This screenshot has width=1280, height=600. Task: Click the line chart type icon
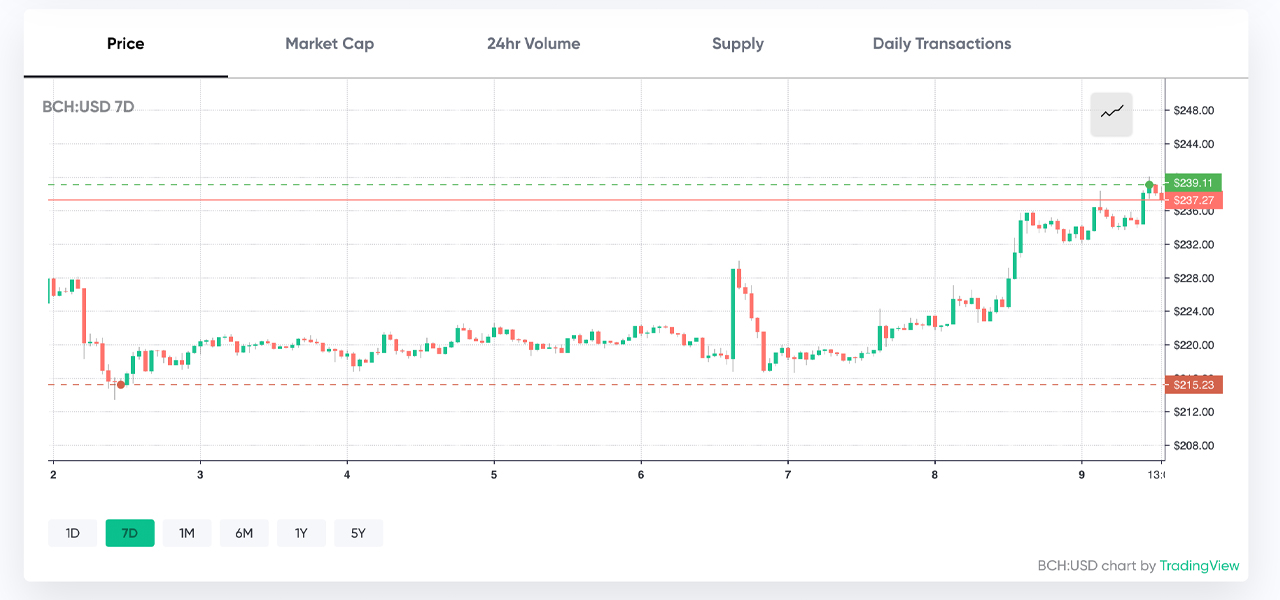pos(1111,112)
